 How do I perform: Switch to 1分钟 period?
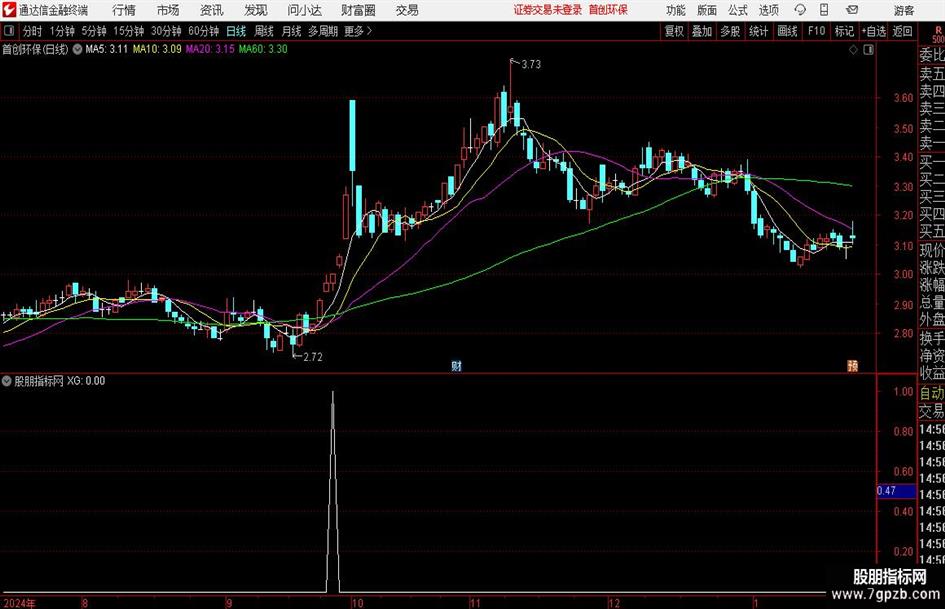(x=61, y=31)
